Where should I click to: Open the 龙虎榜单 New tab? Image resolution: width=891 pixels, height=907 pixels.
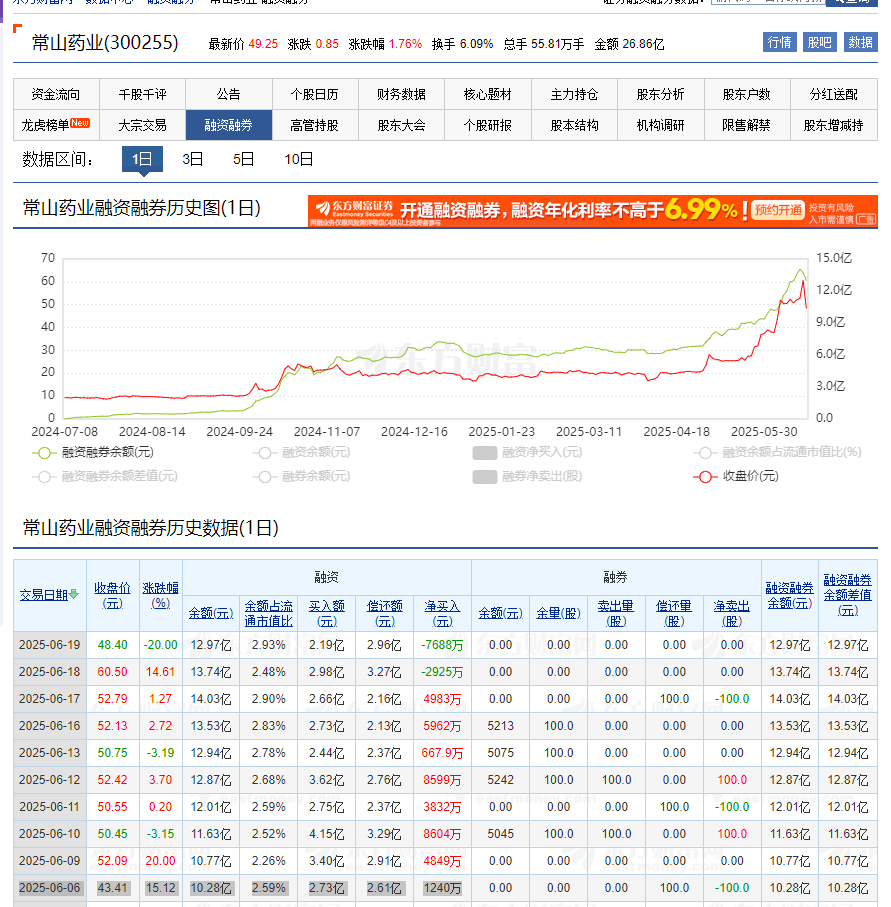[x=56, y=125]
